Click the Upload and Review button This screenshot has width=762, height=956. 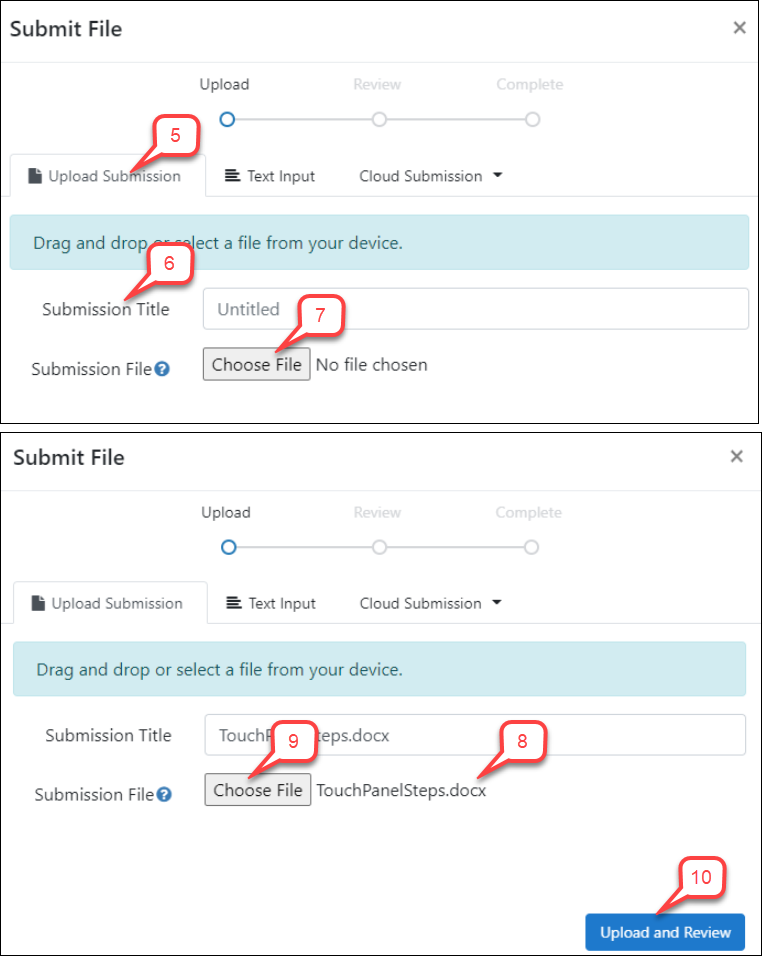click(665, 932)
